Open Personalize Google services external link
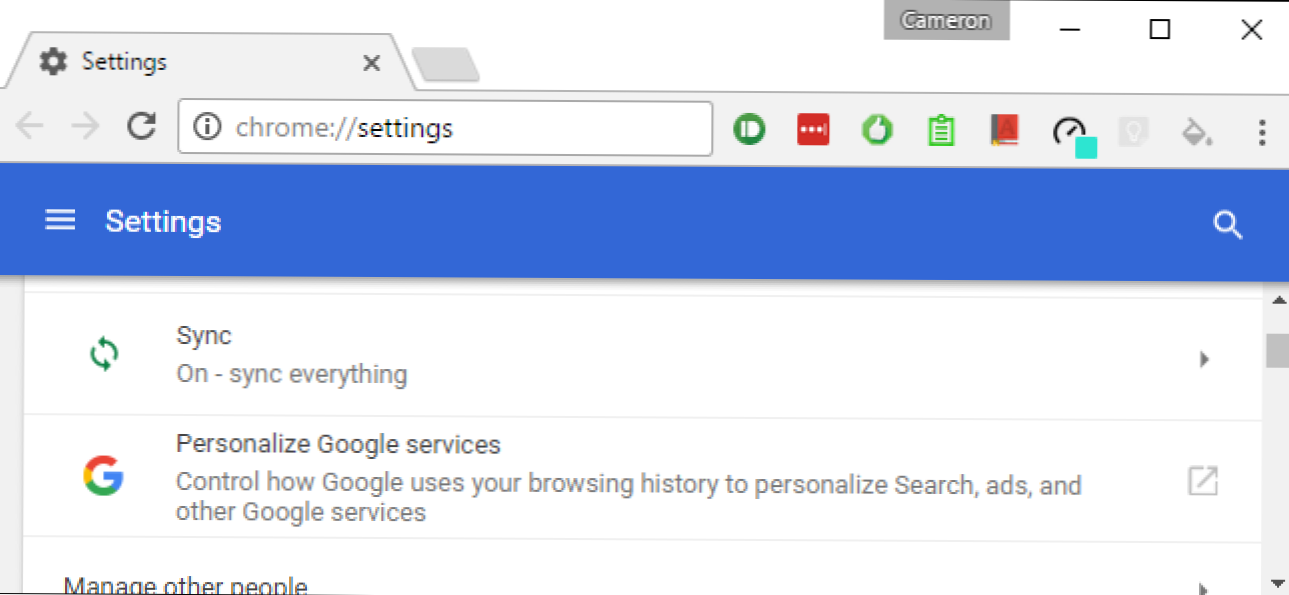Image resolution: width=1289 pixels, height=595 pixels. click(x=1202, y=480)
